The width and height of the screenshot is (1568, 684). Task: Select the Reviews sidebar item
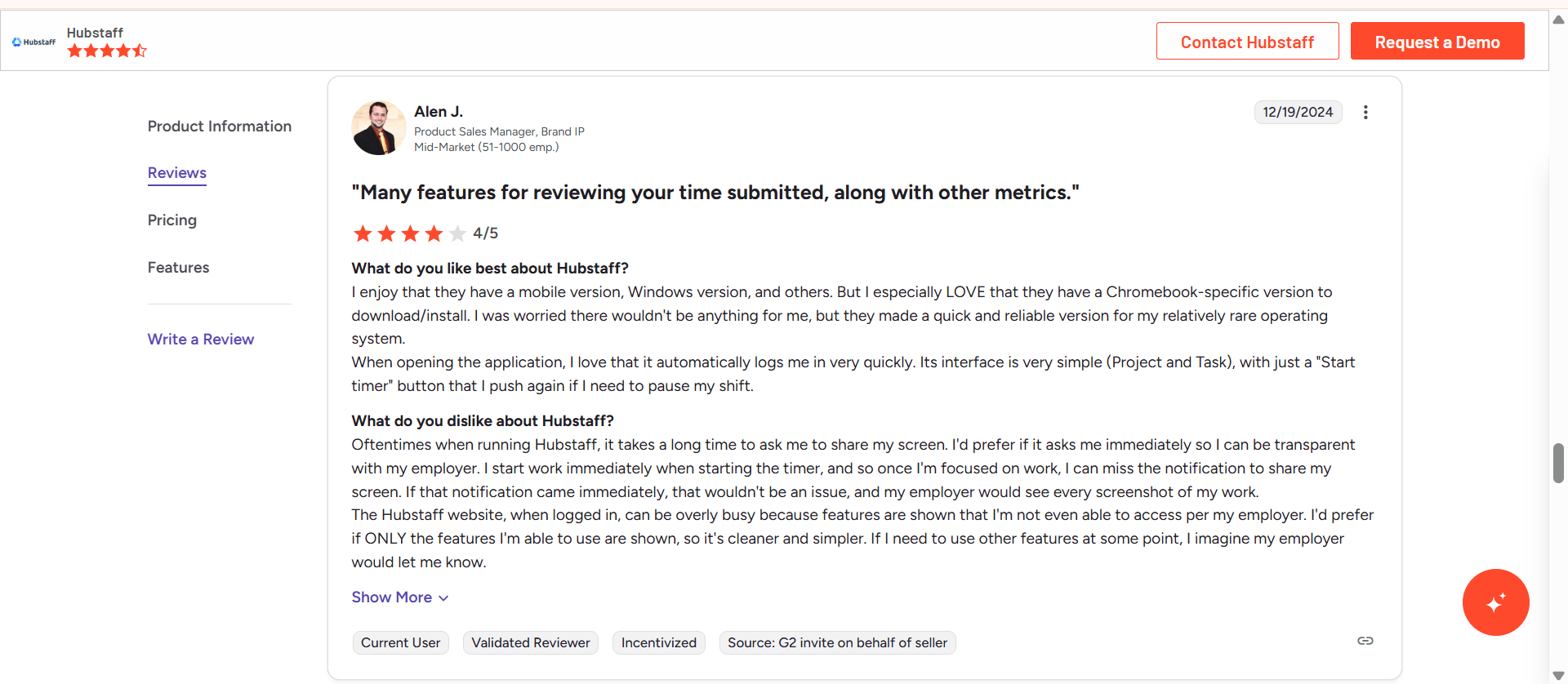[x=177, y=173]
